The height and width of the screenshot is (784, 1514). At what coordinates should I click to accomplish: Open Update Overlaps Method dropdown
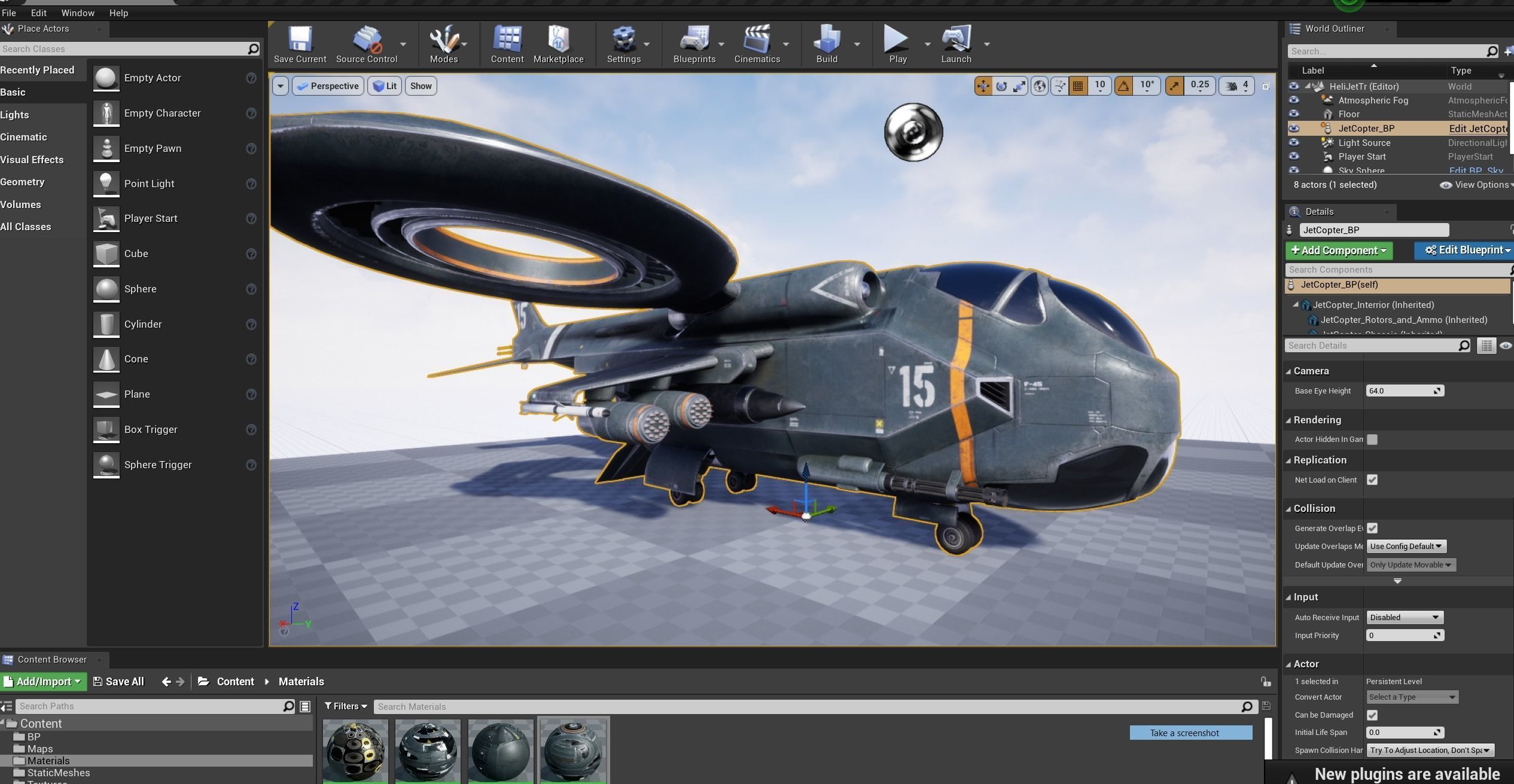pyautogui.click(x=1406, y=546)
